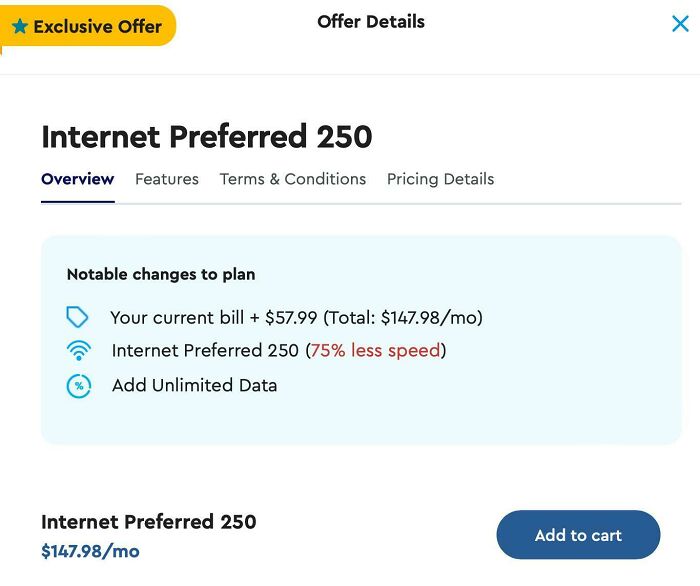This screenshot has height=586, width=700.
Task: Select the large Internet Preferred 250 heading
Action: pyautogui.click(x=207, y=136)
